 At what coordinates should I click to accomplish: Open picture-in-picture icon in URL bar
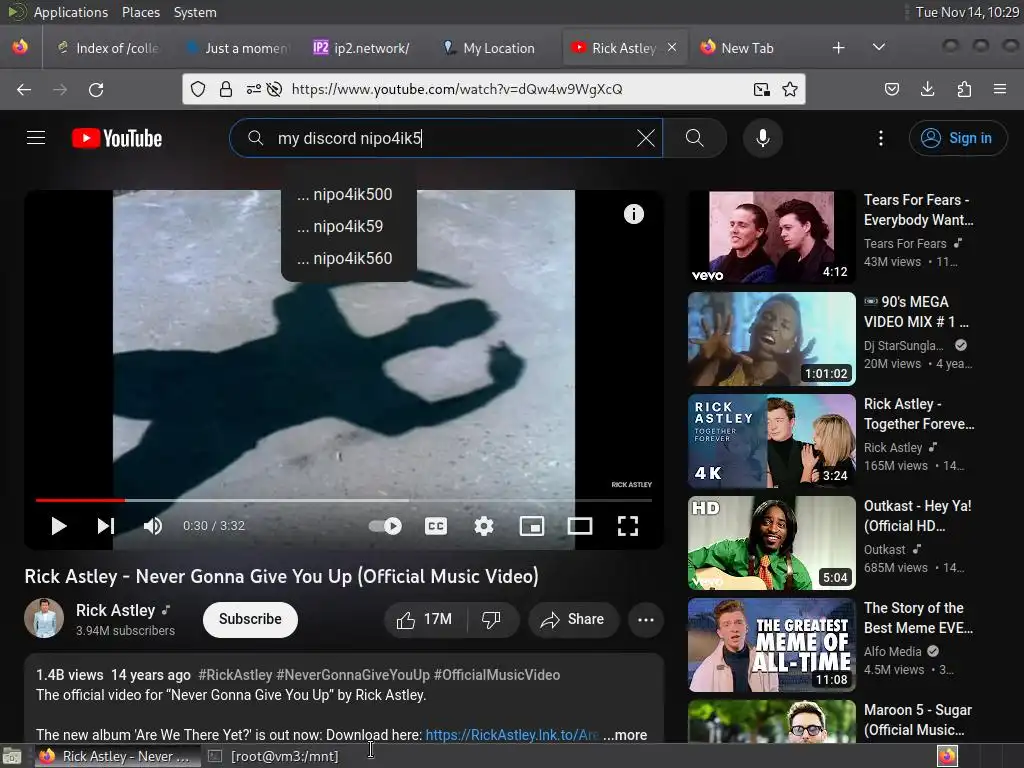(x=761, y=89)
